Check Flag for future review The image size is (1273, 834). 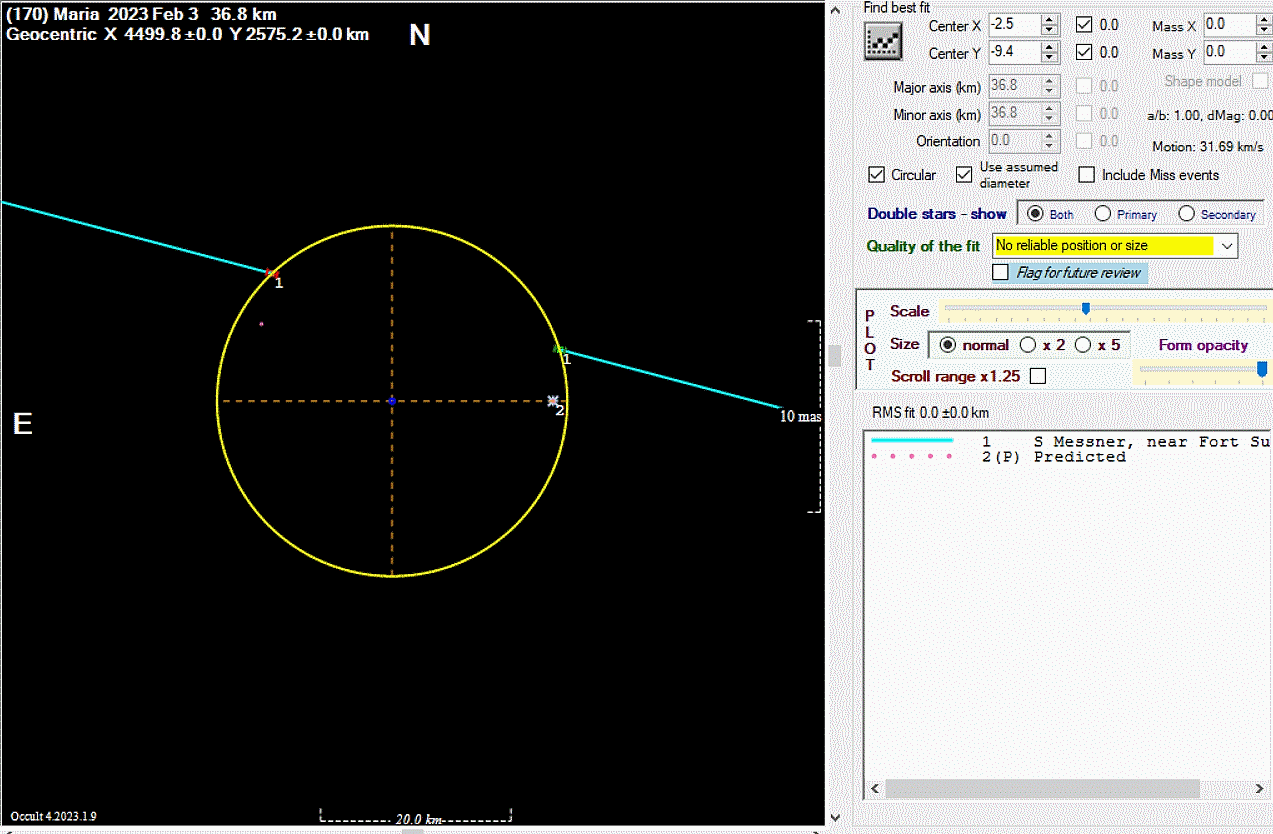click(1000, 272)
